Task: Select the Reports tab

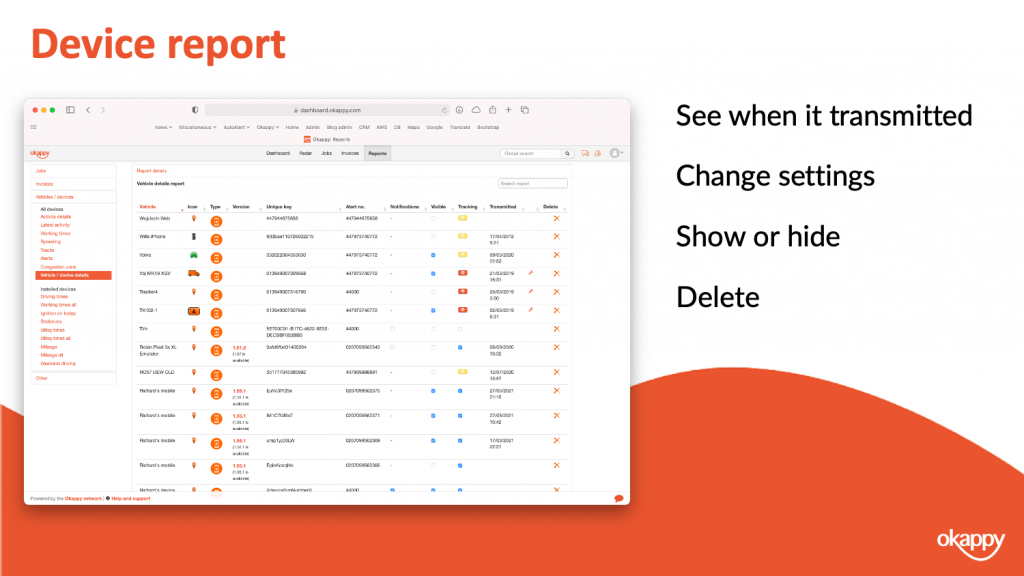Action: point(377,153)
